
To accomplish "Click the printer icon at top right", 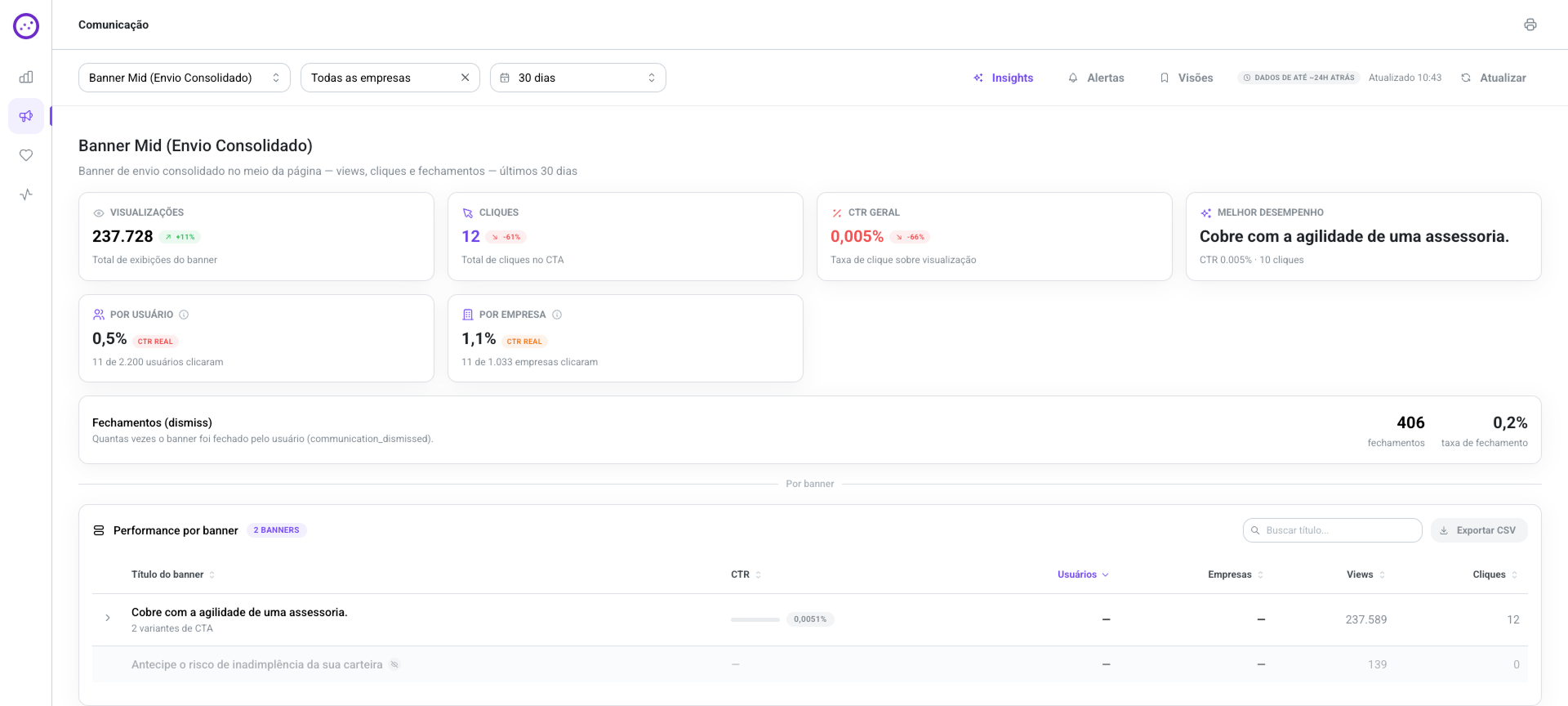I will pos(1530,25).
